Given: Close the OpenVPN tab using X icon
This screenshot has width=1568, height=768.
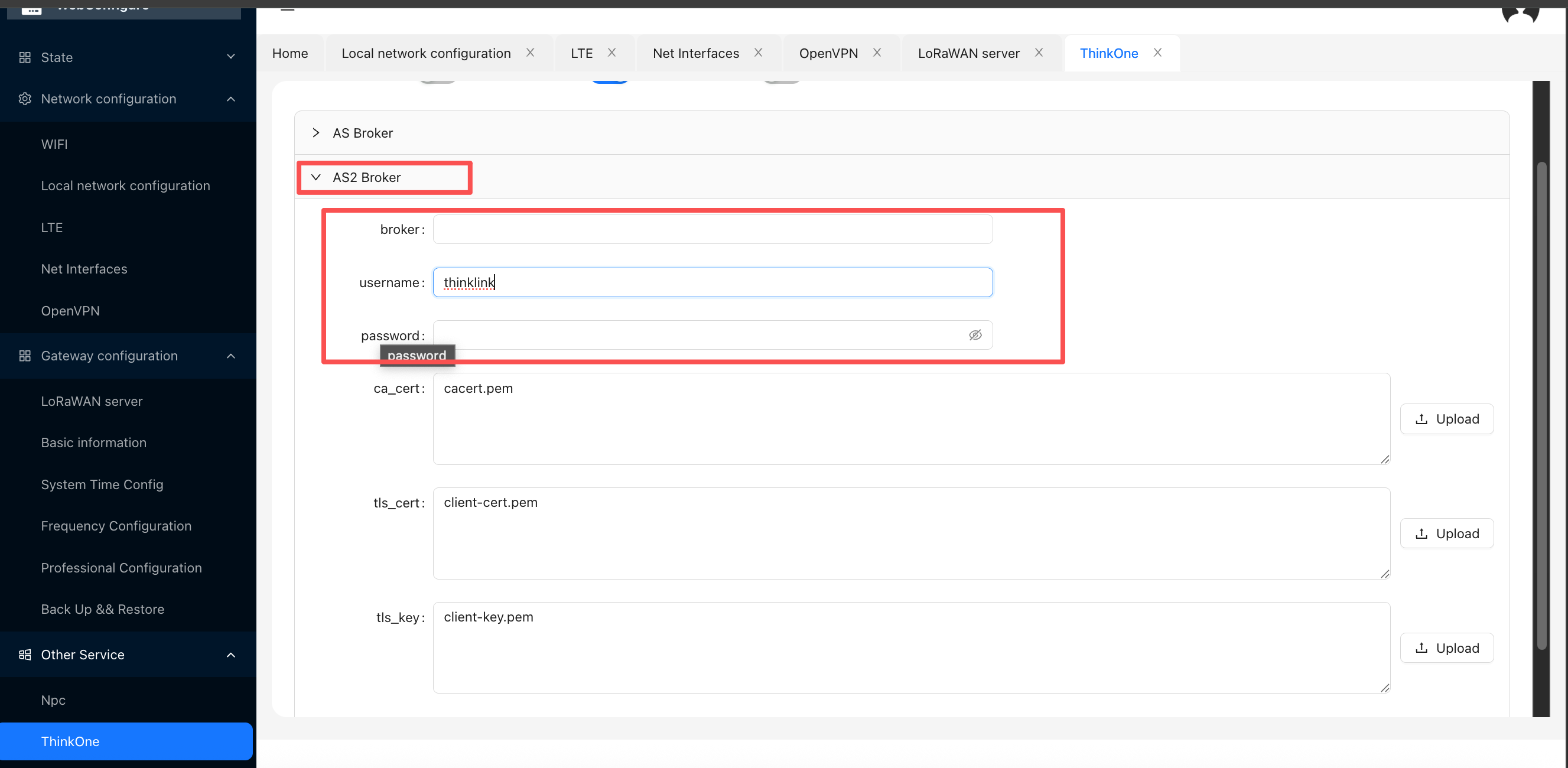Looking at the screenshot, I should pos(877,53).
